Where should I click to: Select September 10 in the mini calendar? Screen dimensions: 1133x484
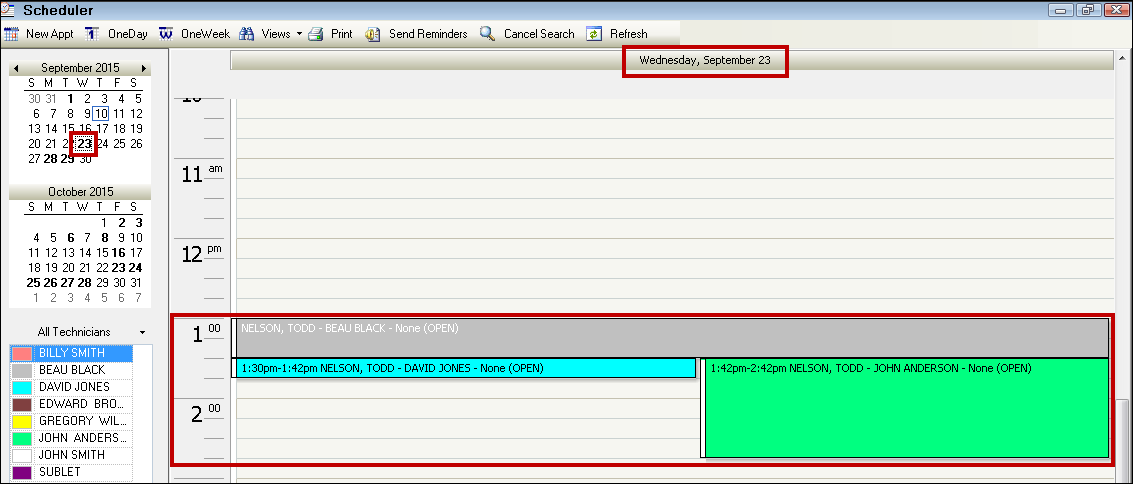tap(101, 114)
